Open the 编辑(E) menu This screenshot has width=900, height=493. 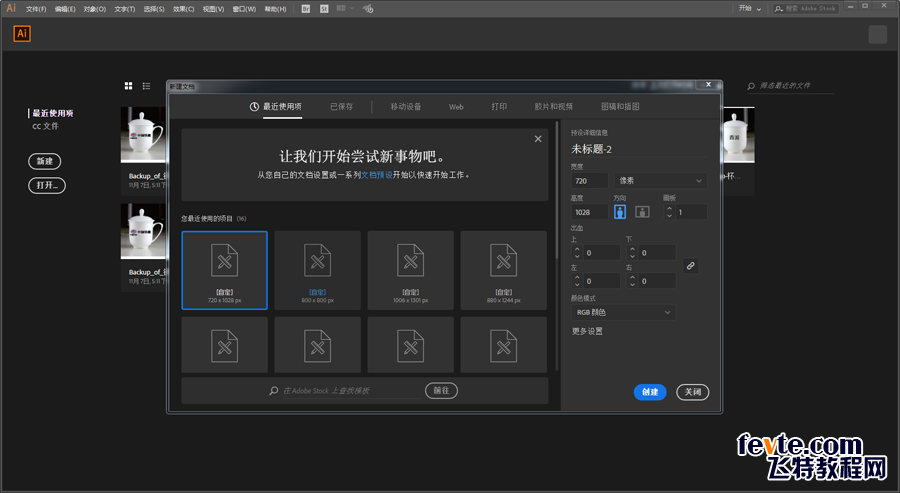(65, 9)
